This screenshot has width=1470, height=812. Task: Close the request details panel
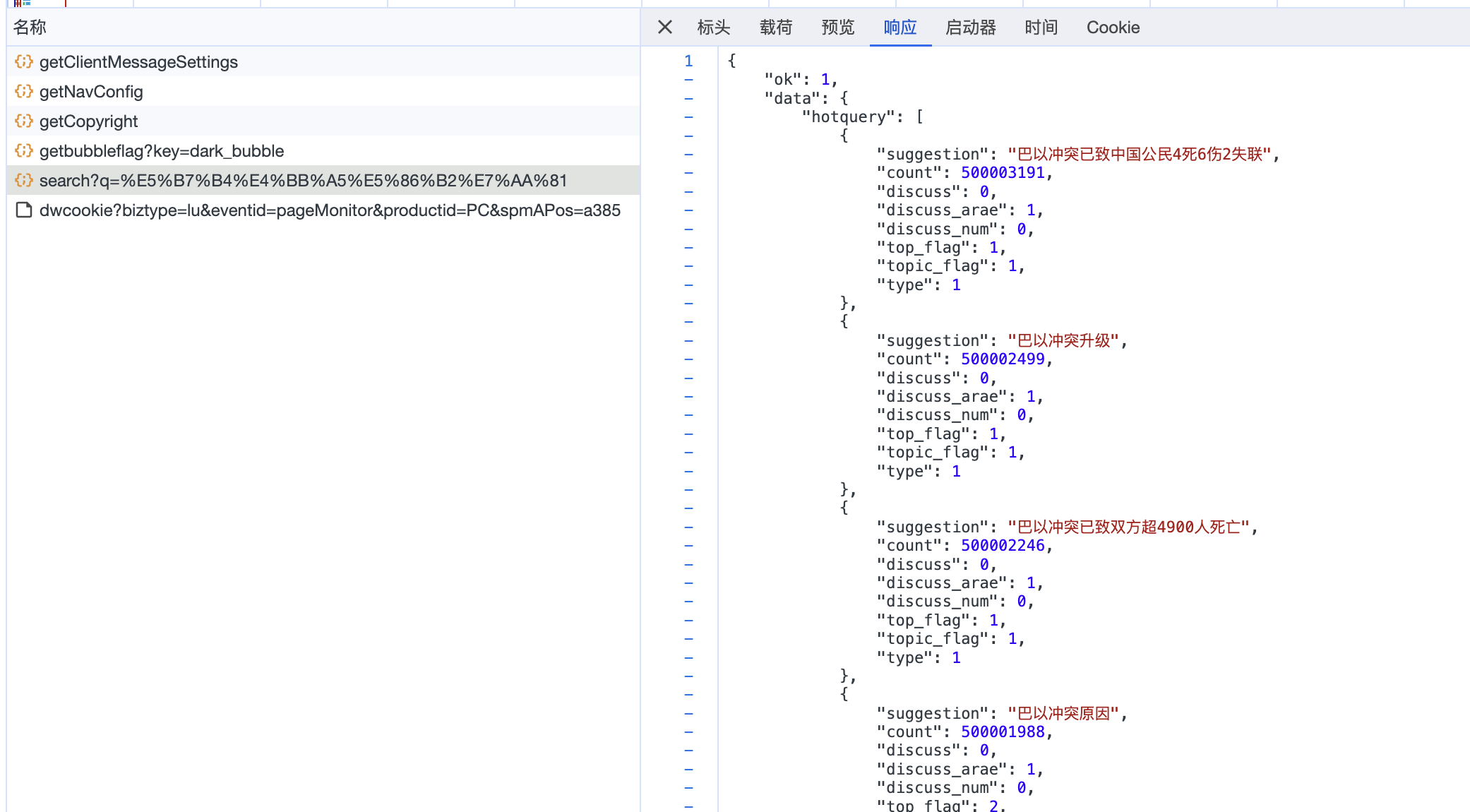tap(664, 28)
